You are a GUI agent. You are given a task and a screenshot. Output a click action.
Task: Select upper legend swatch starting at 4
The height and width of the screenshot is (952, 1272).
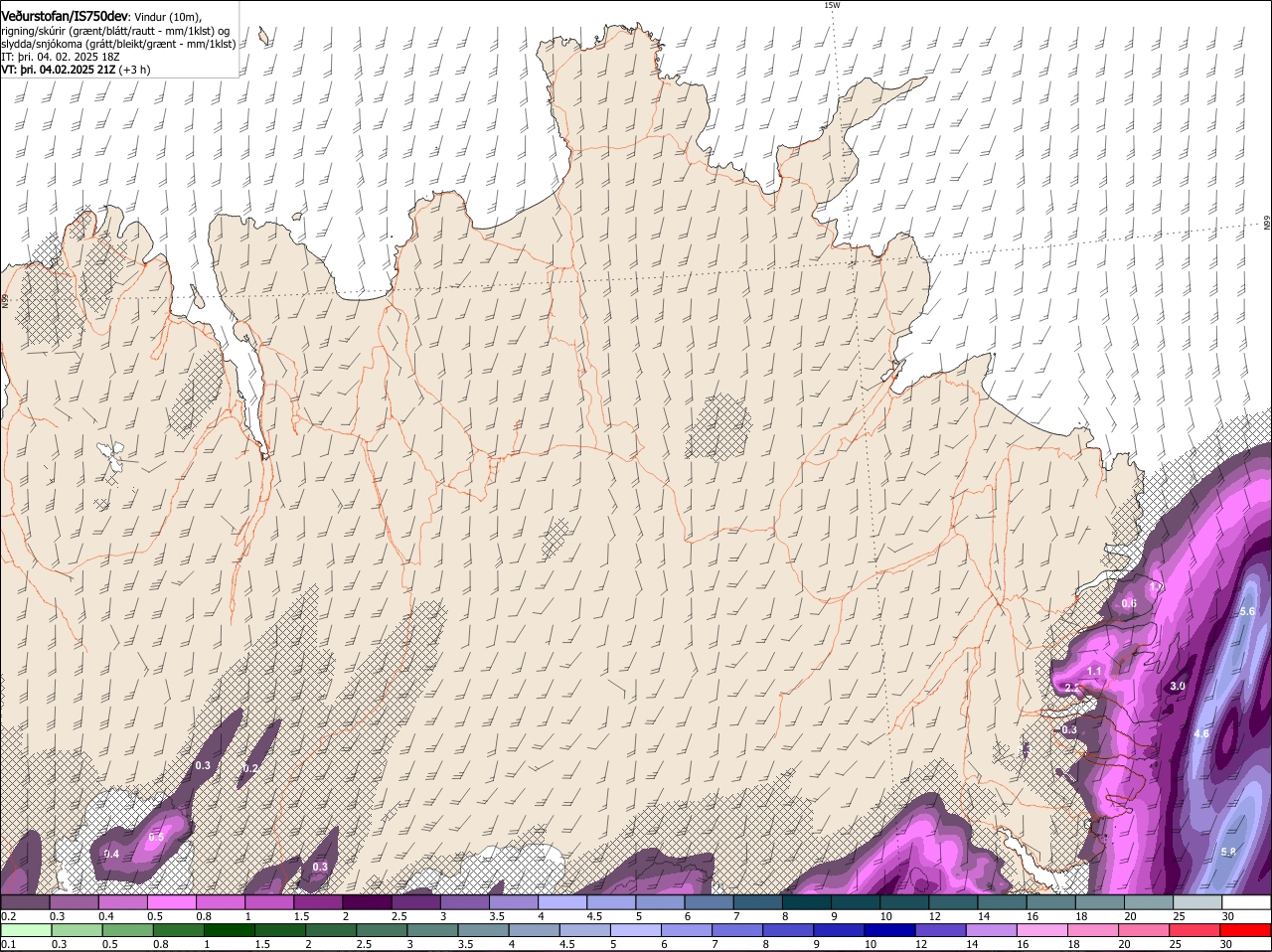click(x=563, y=902)
